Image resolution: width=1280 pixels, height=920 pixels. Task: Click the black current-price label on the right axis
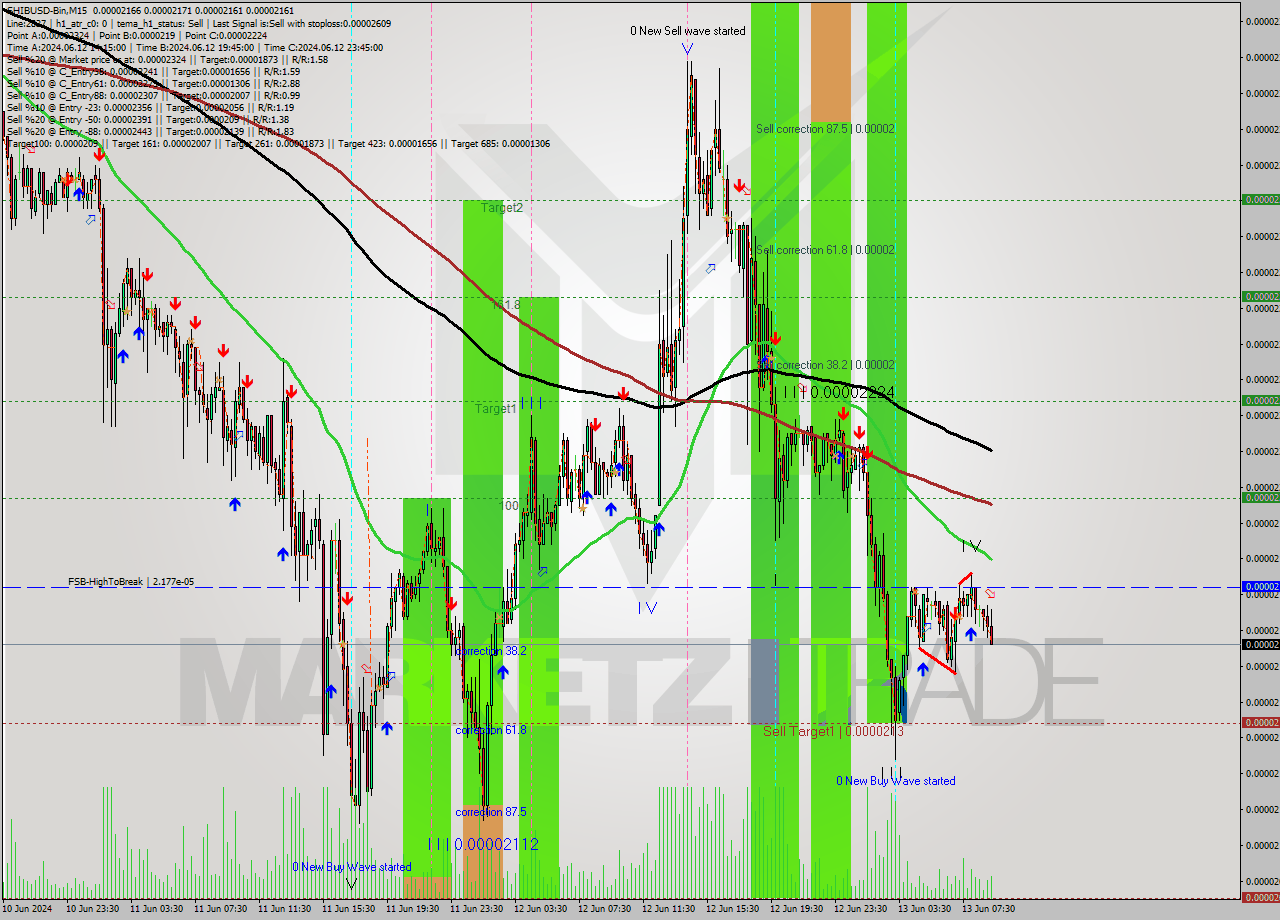coord(1260,645)
